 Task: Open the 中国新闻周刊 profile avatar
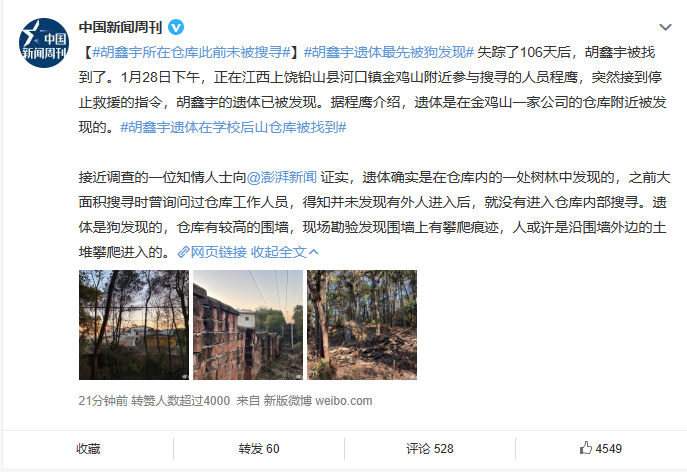tap(44, 43)
